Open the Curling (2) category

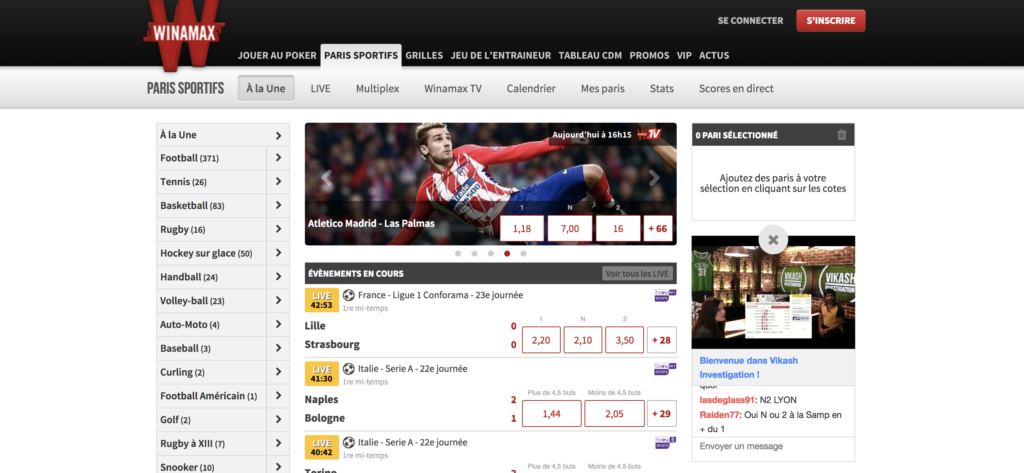(x=212, y=372)
